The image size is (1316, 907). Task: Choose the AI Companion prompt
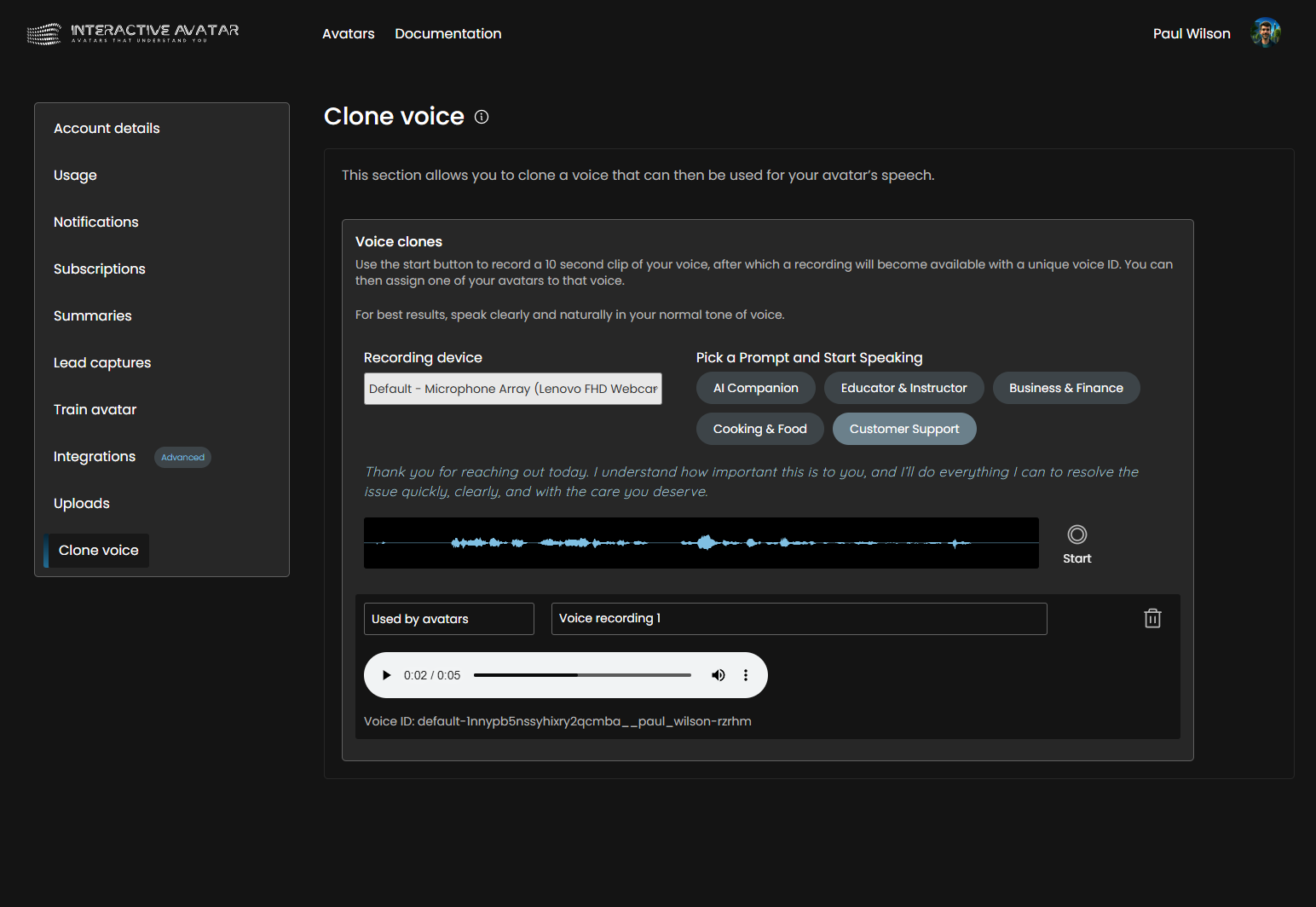(755, 388)
